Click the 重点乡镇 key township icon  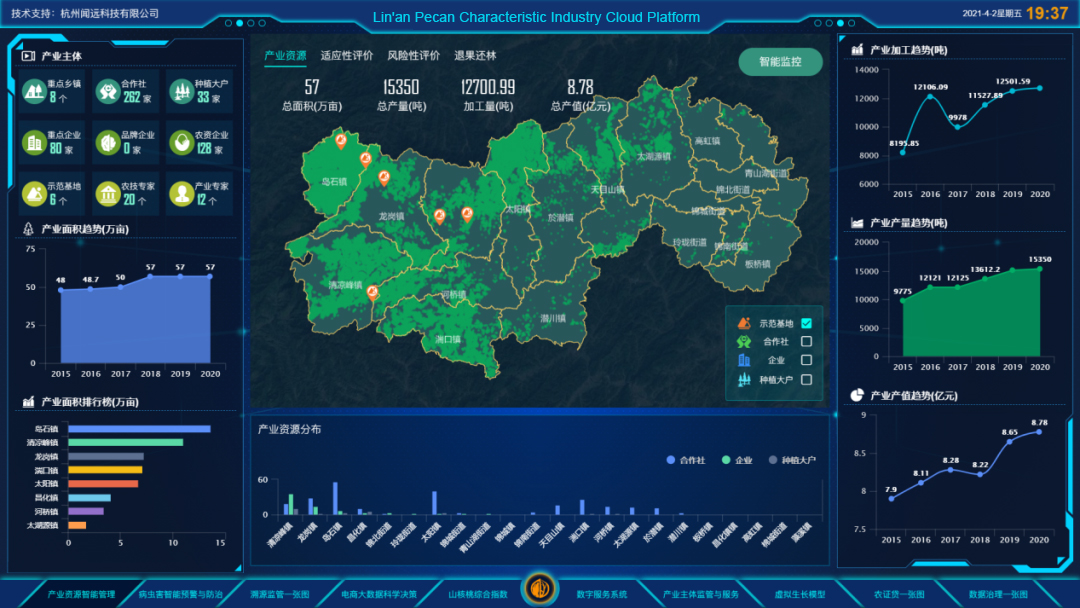click(x=33, y=90)
